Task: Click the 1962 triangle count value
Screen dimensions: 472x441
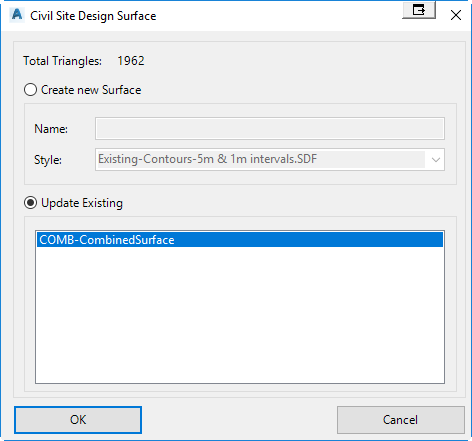Action: pyautogui.click(x=131, y=61)
